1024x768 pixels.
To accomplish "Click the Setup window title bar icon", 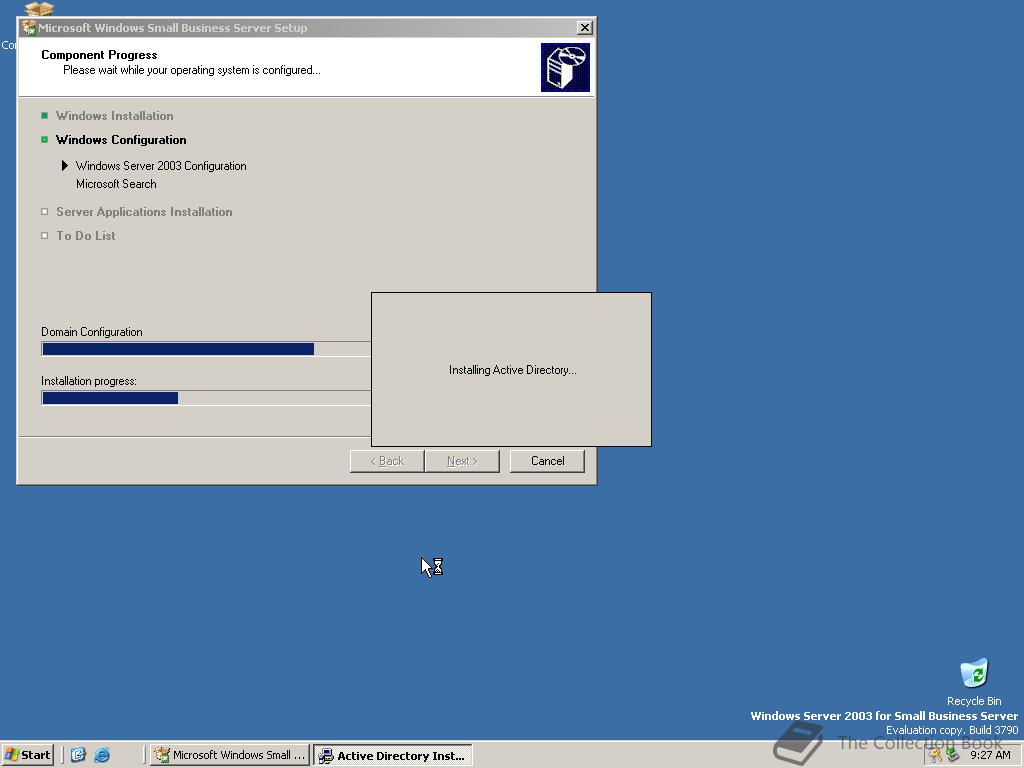I will [29, 27].
